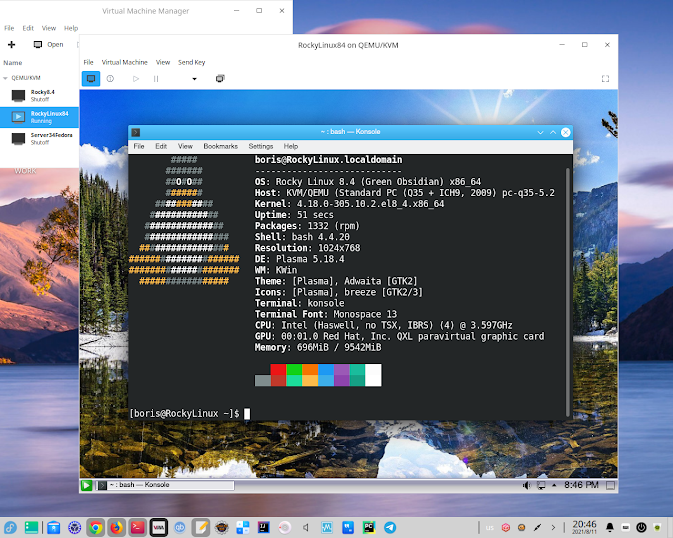673x538 pixels.
Task: Click the white color block in neofetch output
Action: (373, 375)
